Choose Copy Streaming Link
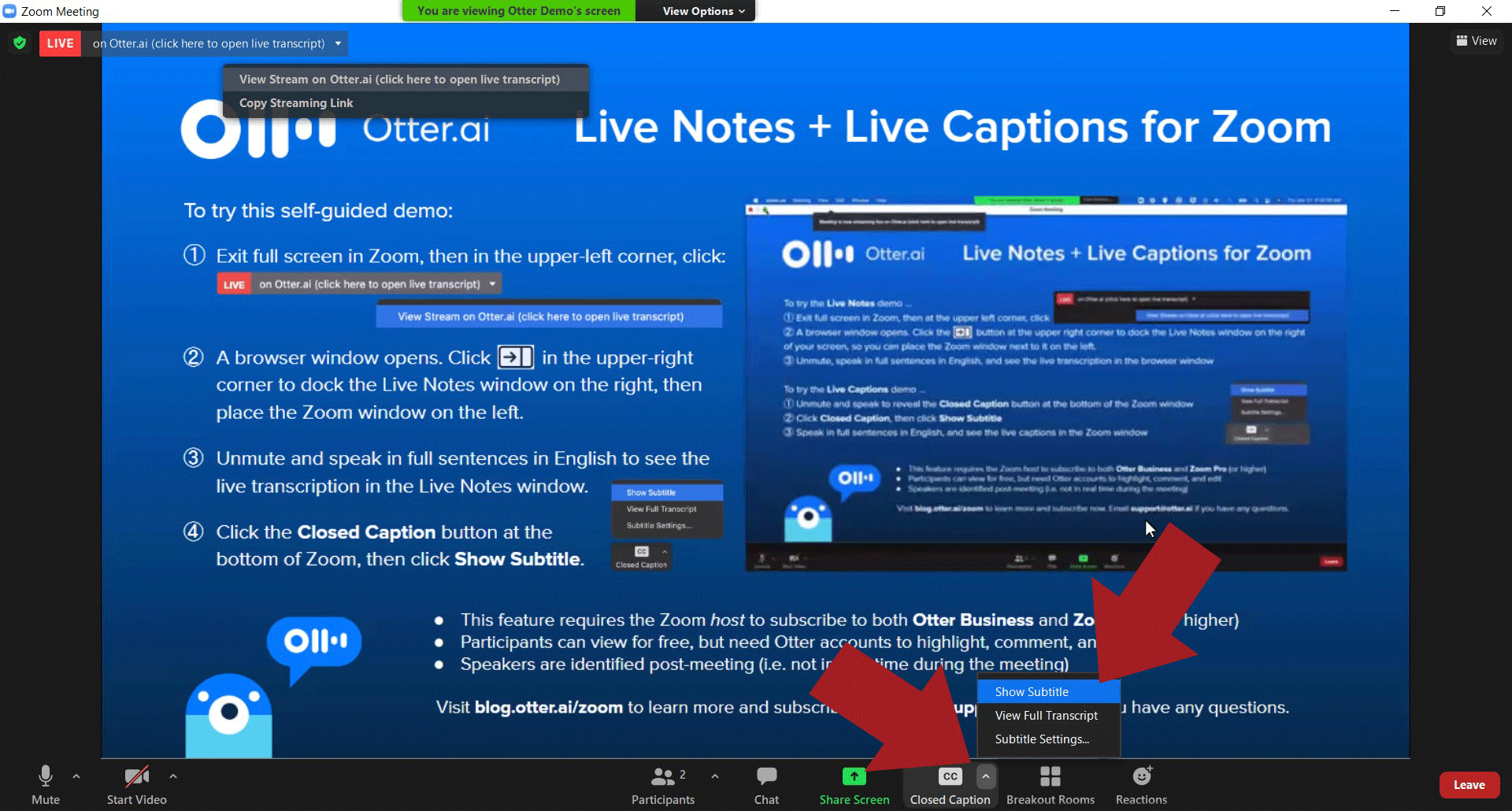 (296, 103)
